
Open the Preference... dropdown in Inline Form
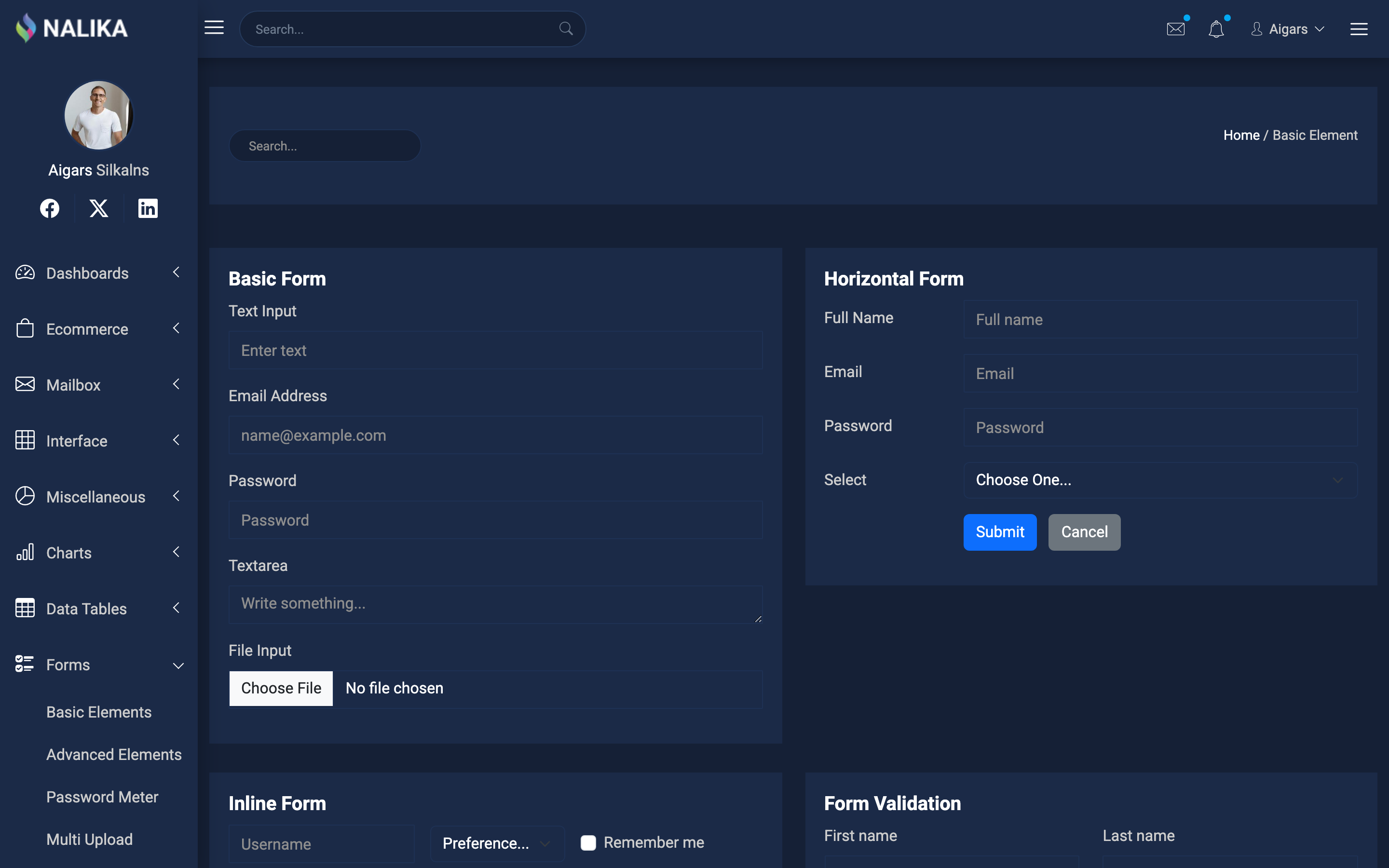pyautogui.click(x=497, y=843)
